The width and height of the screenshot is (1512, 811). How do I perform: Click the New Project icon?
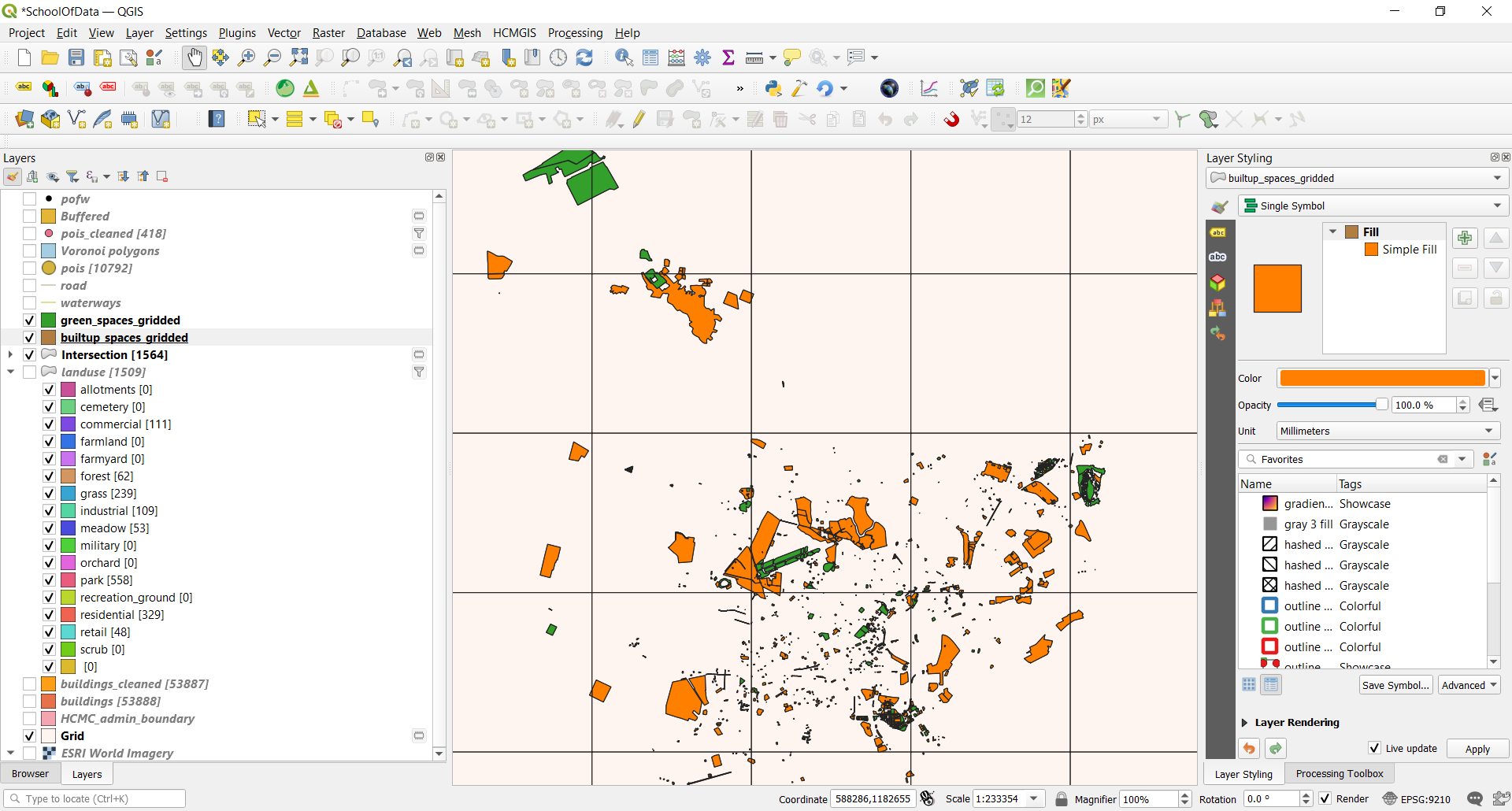24,57
